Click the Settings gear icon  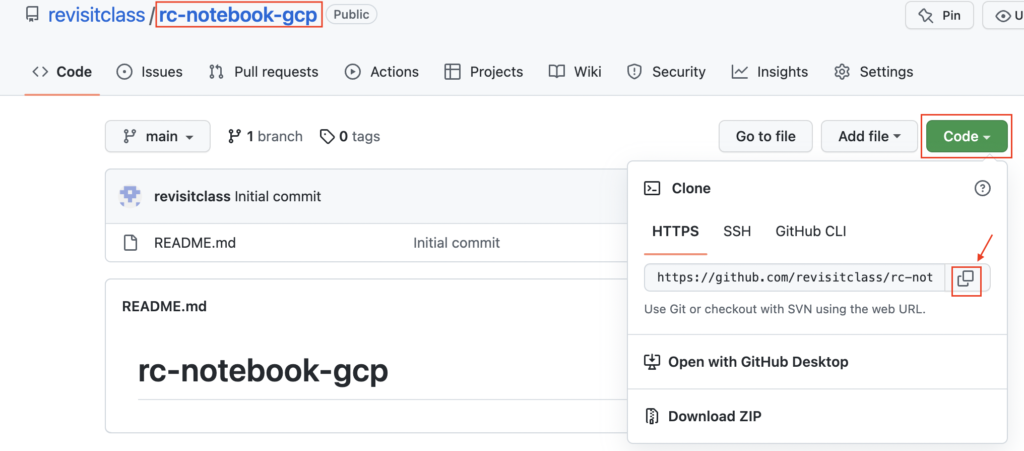pyautogui.click(x=842, y=72)
